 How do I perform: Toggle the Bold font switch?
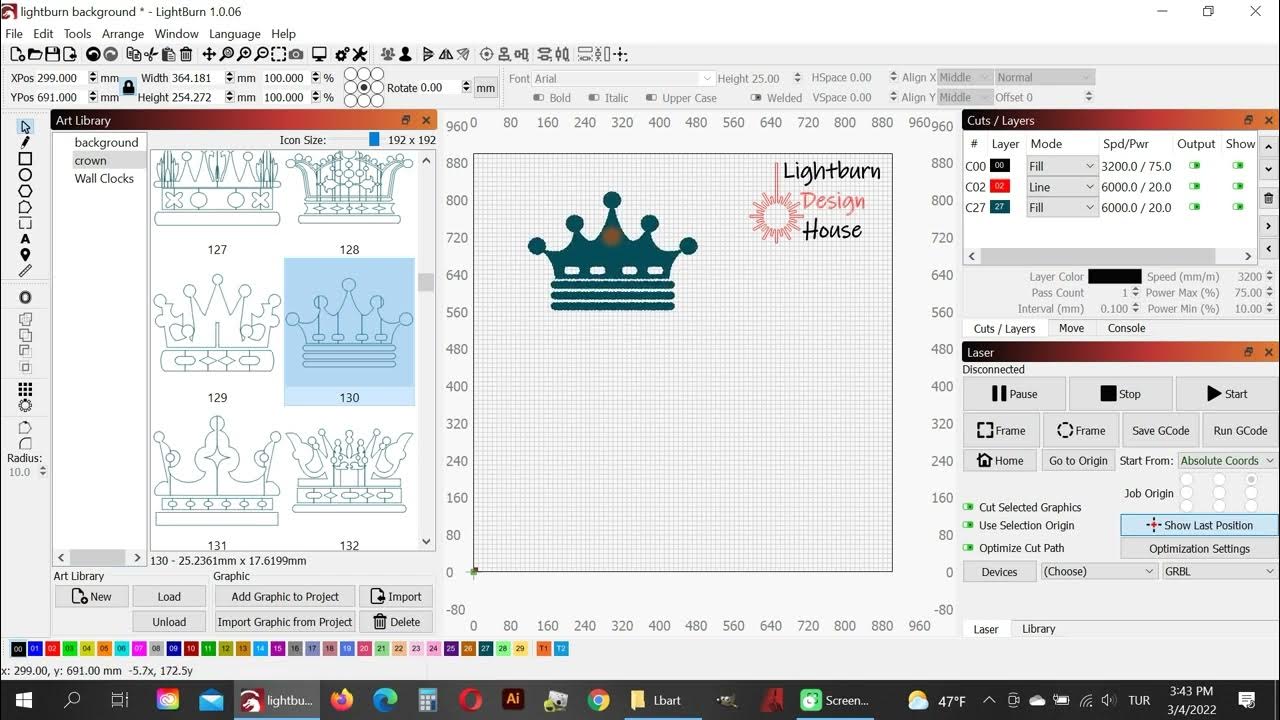[538, 98]
